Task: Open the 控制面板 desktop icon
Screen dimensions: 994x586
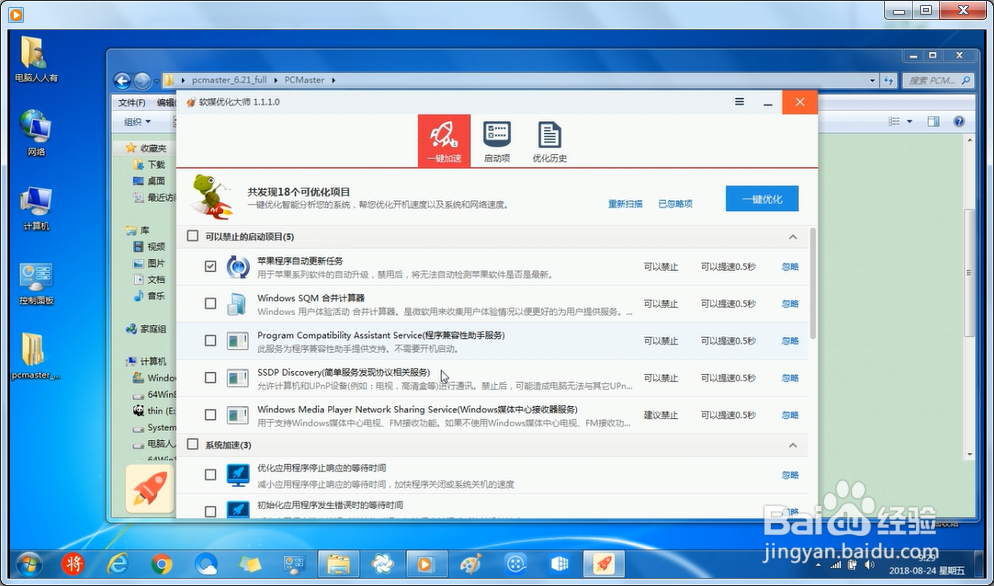Action: [36, 283]
